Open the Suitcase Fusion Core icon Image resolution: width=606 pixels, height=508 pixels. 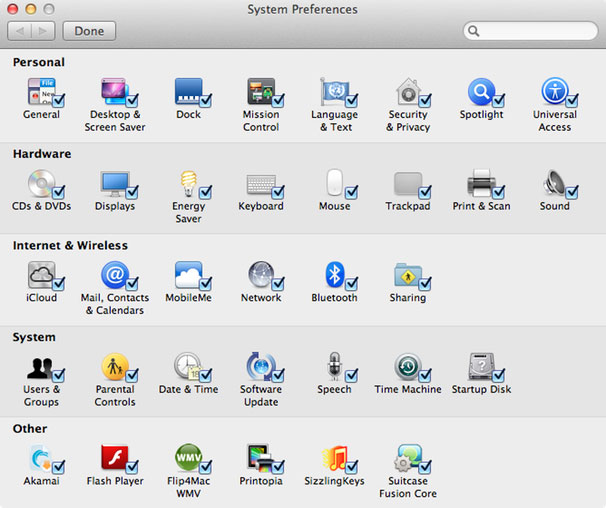(x=408, y=458)
